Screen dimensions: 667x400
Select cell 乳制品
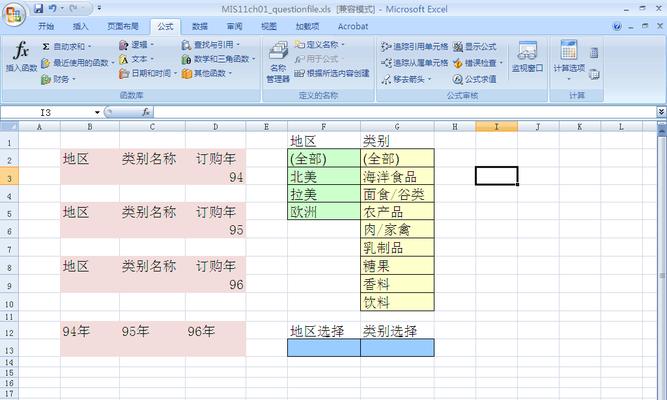pyautogui.click(x=397, y=247)
